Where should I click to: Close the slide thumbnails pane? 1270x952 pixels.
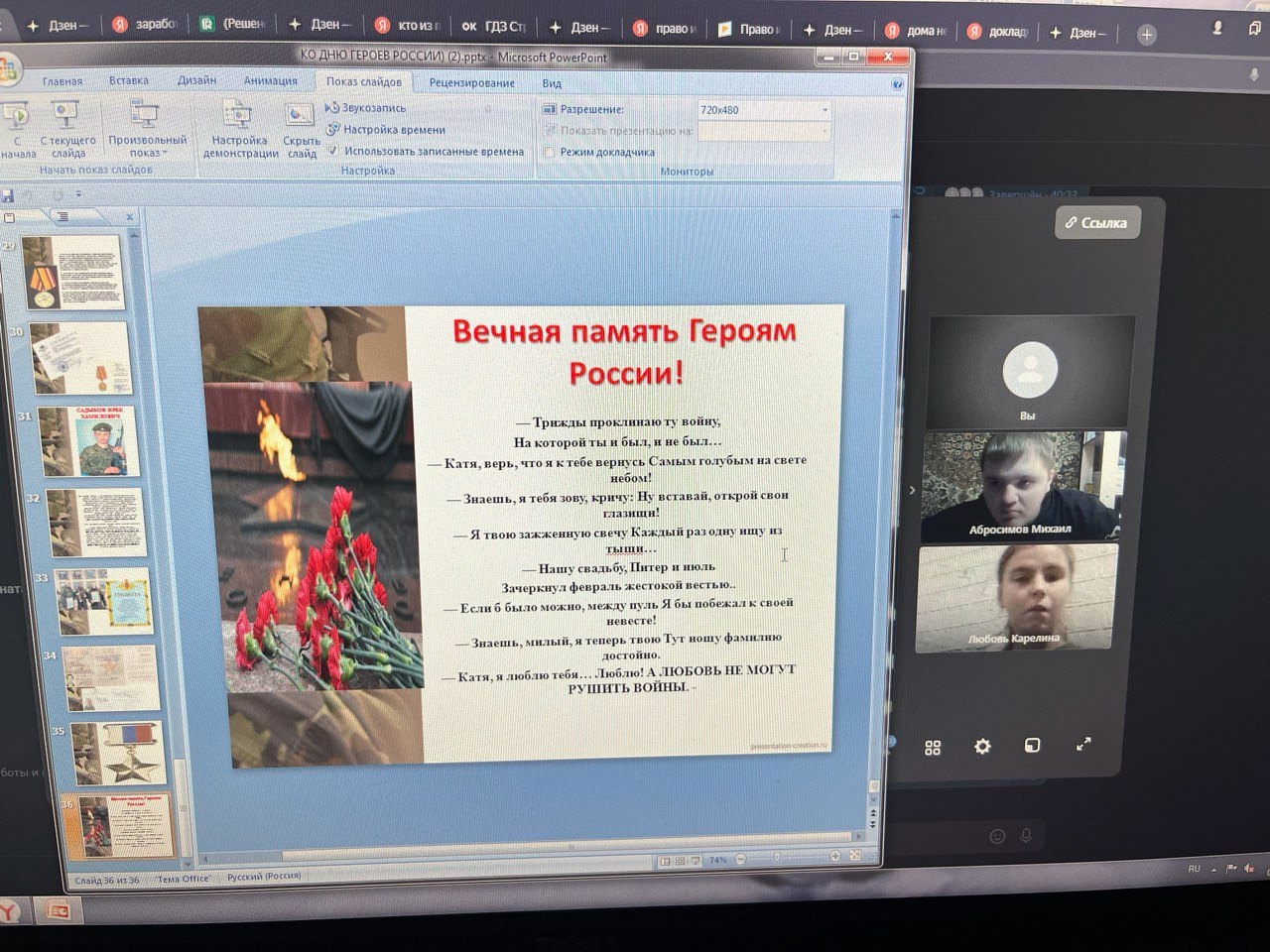pos(129,216)
